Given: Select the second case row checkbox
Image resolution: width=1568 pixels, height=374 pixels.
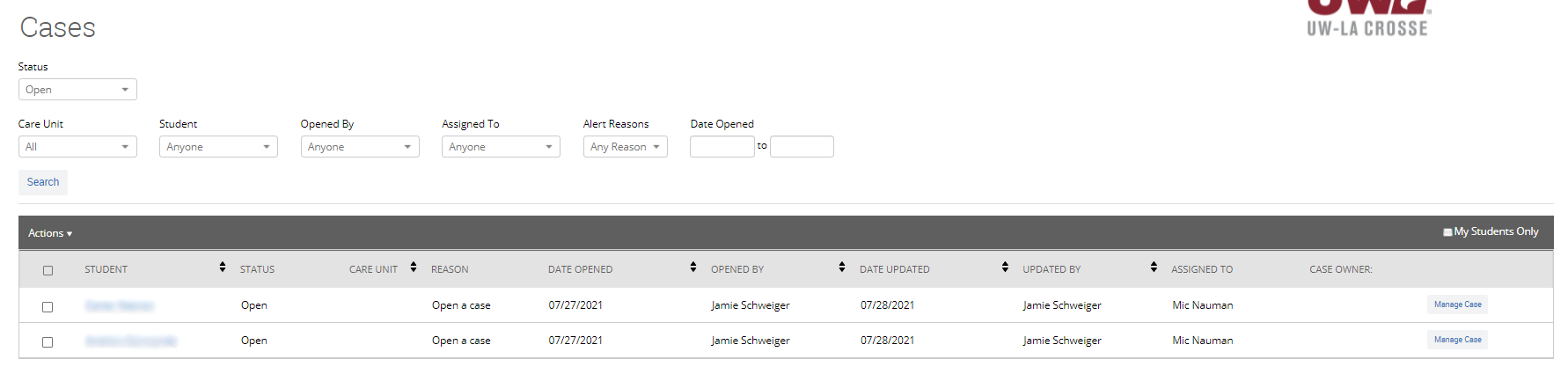Looking at the screenshot, I should point(48,342).
